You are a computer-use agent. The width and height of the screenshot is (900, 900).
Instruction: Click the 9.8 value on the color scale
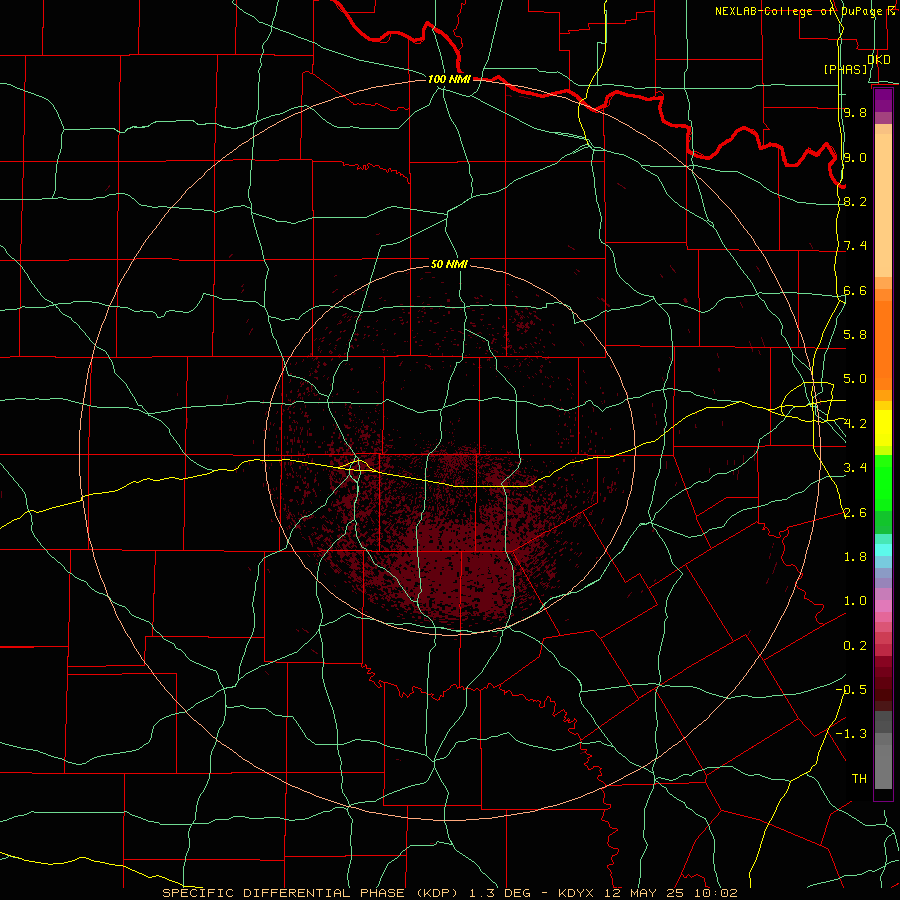[x=855, y=112]
